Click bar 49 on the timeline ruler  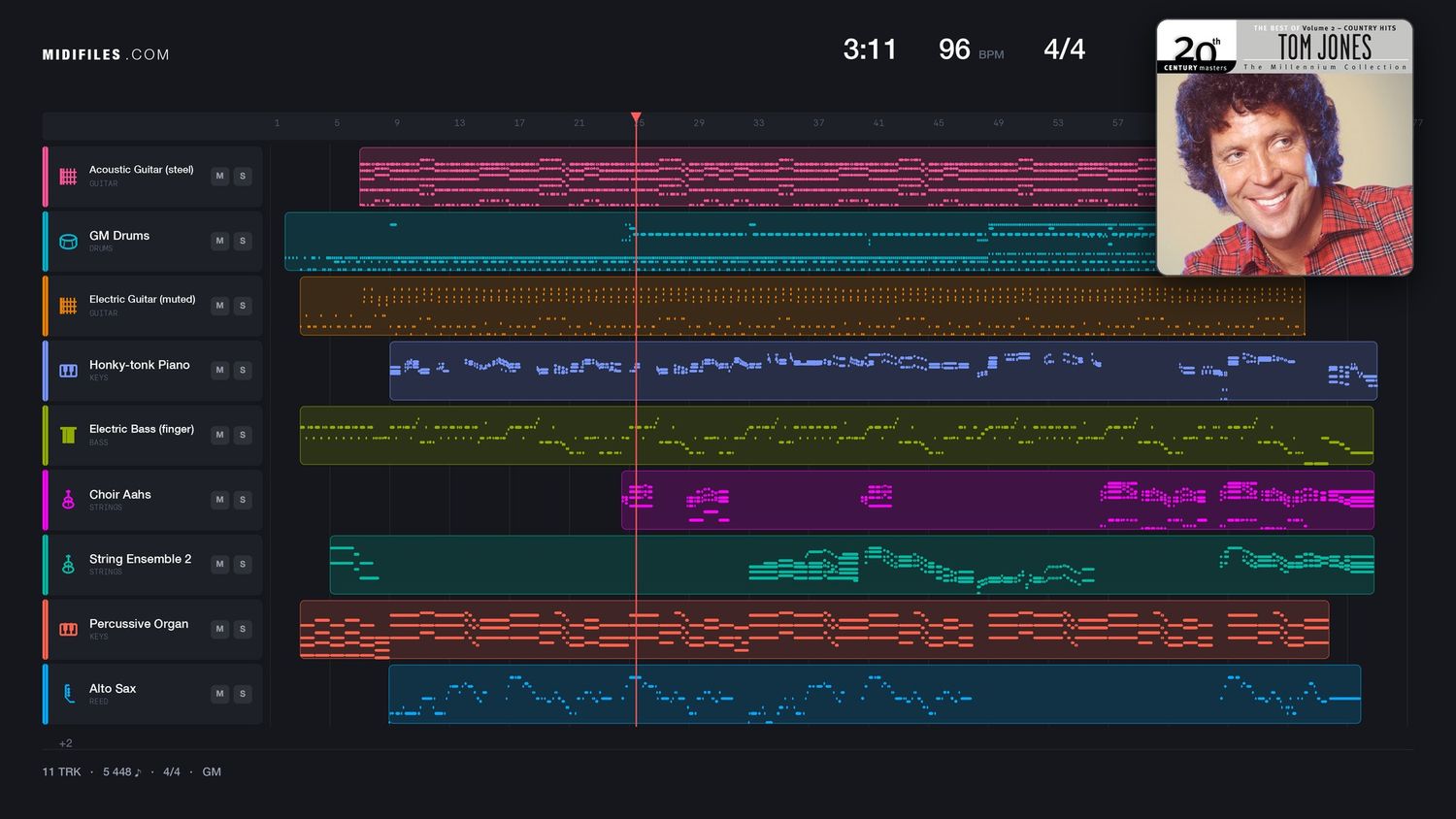coord(999,123)
